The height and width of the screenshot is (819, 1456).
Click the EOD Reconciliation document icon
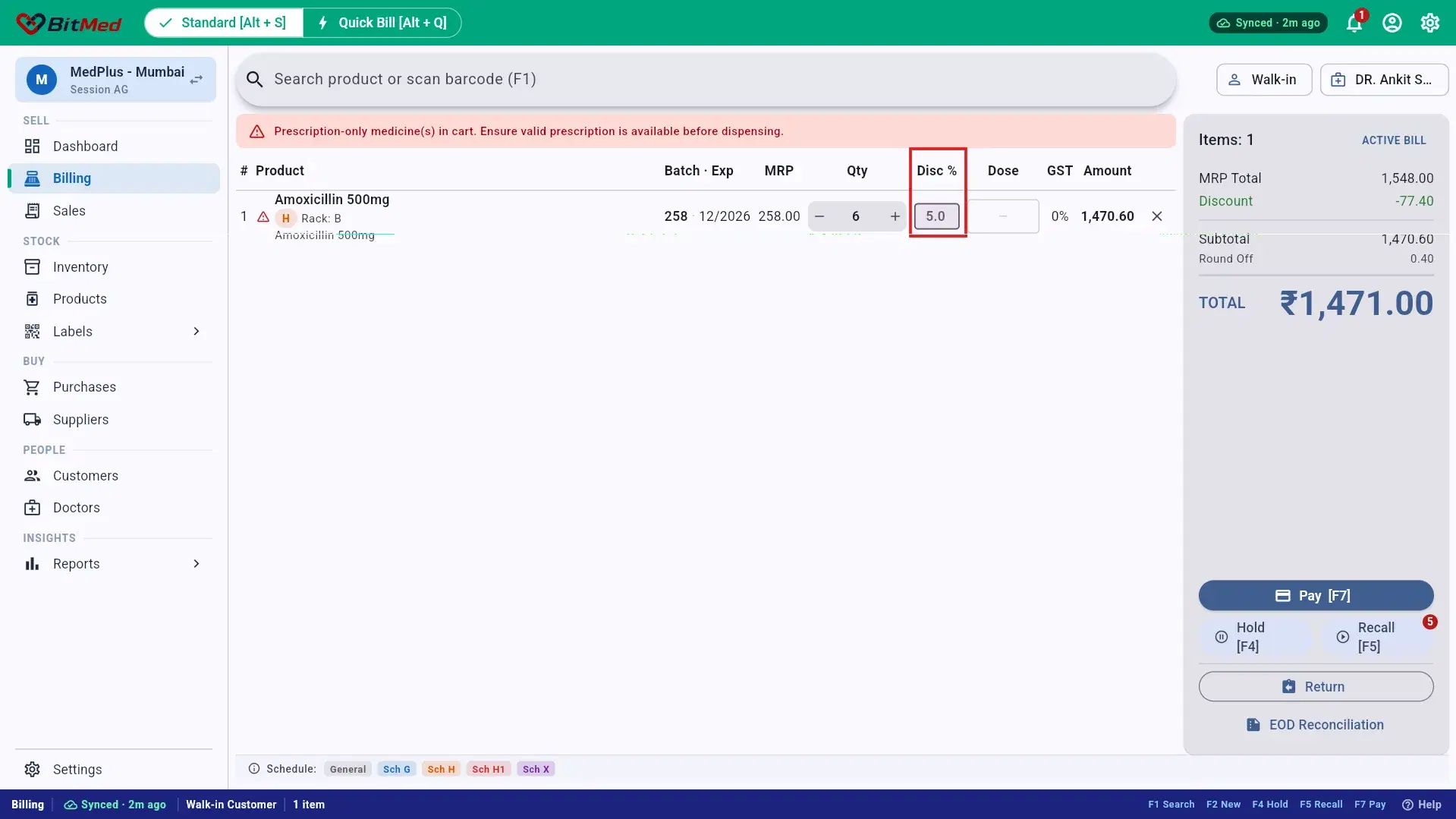(x=1253, y=725)
